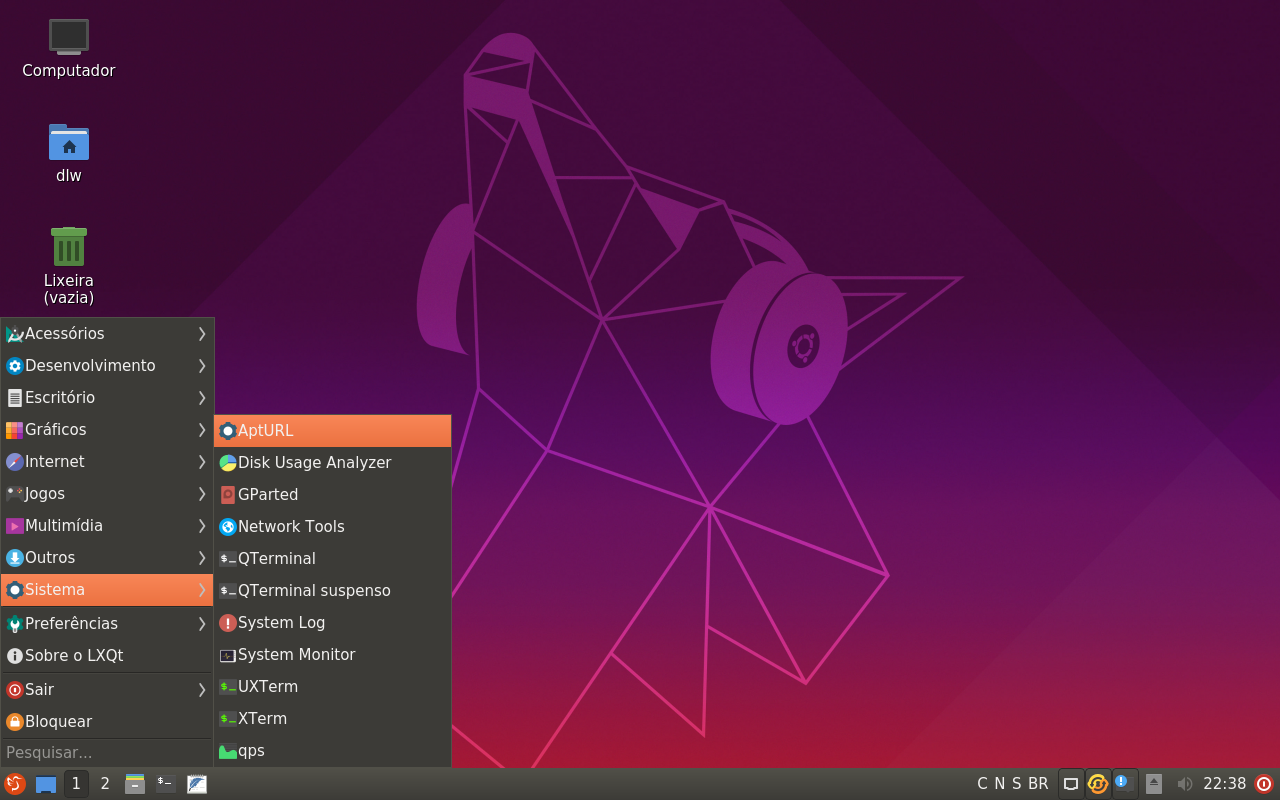Open the Desenvolvimento menu category
The image size is (1280, 800).
click(107, 366)
